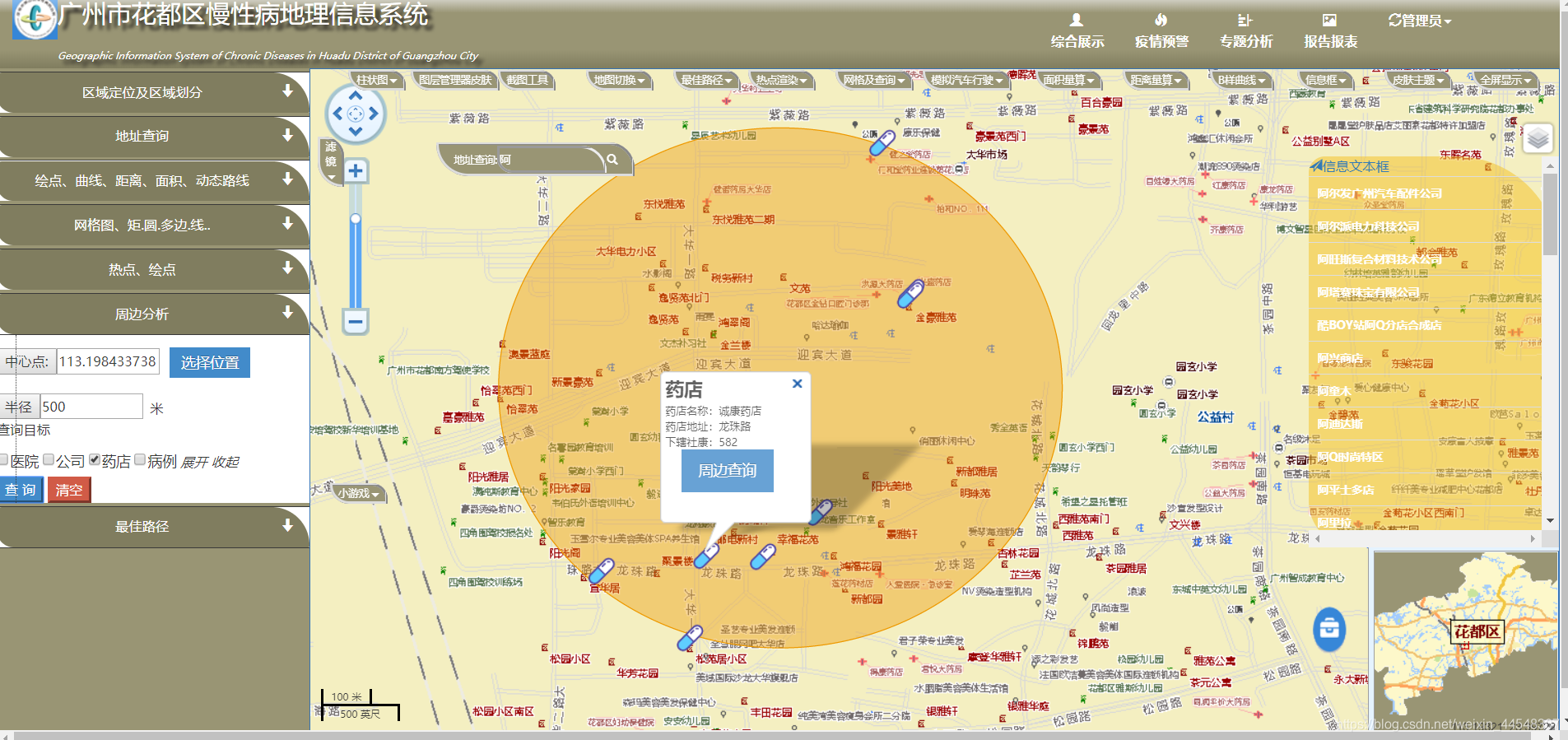This screenshot has height=740, width=1568.
Task: Click the blue 查询 button
Action: (x=21, y=490)
